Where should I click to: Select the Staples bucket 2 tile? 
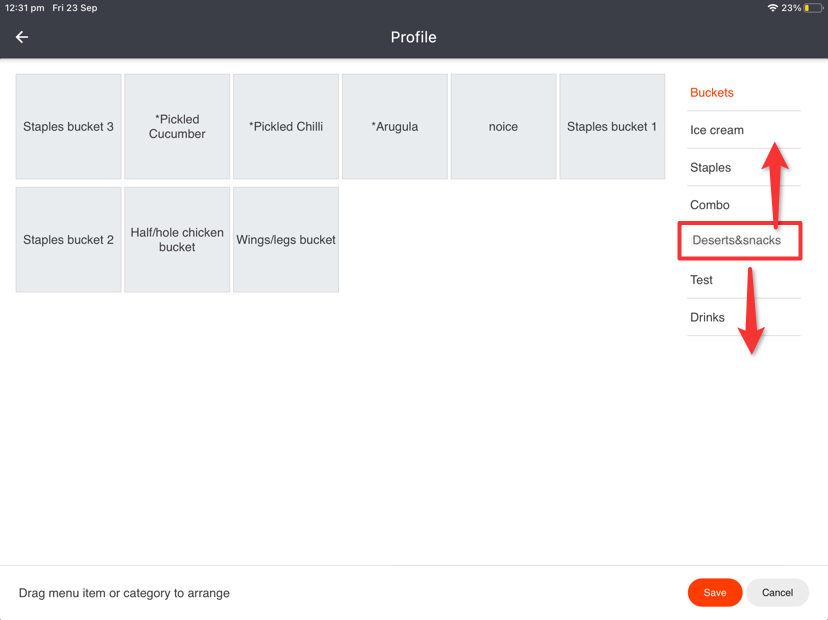(x=68, y=240)
